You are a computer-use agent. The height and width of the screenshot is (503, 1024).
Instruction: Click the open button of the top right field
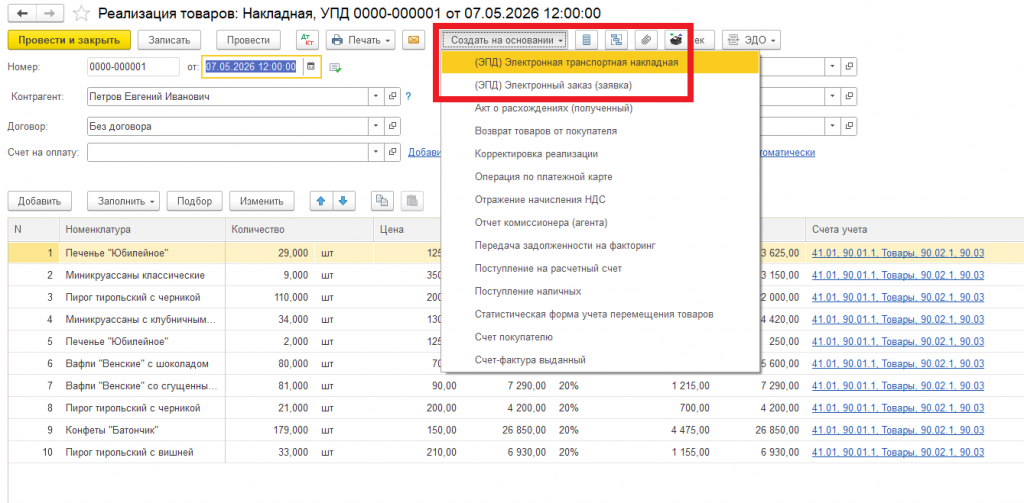[849, 67]
